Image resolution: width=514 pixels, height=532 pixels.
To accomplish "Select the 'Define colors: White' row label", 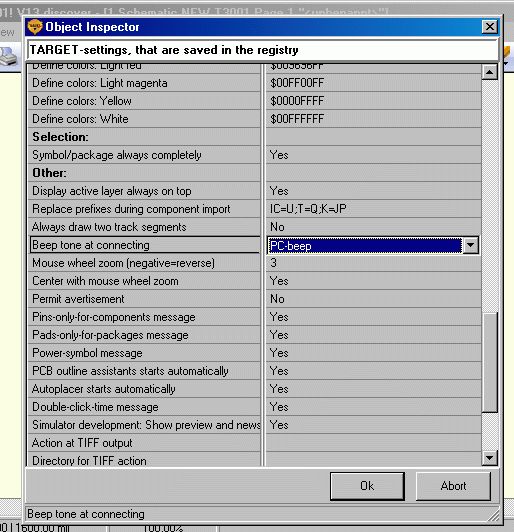I will (80, 119).
